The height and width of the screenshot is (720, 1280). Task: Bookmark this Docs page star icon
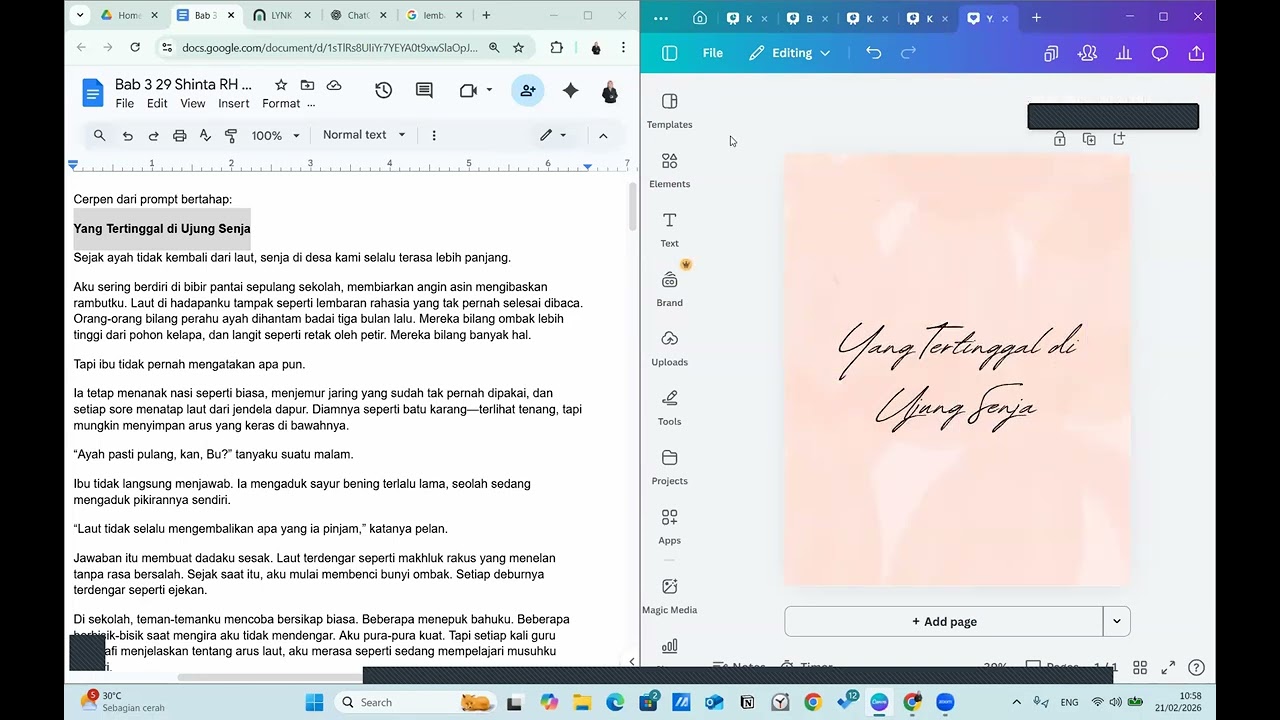[x=518, y=47]
